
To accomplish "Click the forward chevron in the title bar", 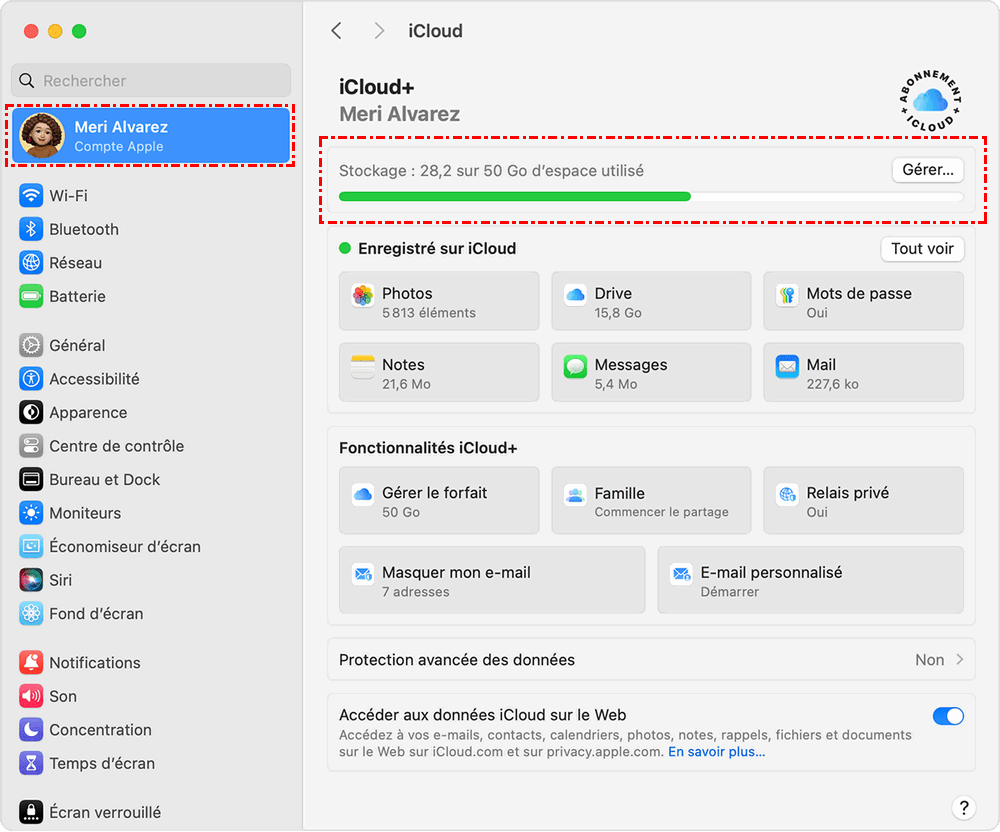I will tap(379, 31).
